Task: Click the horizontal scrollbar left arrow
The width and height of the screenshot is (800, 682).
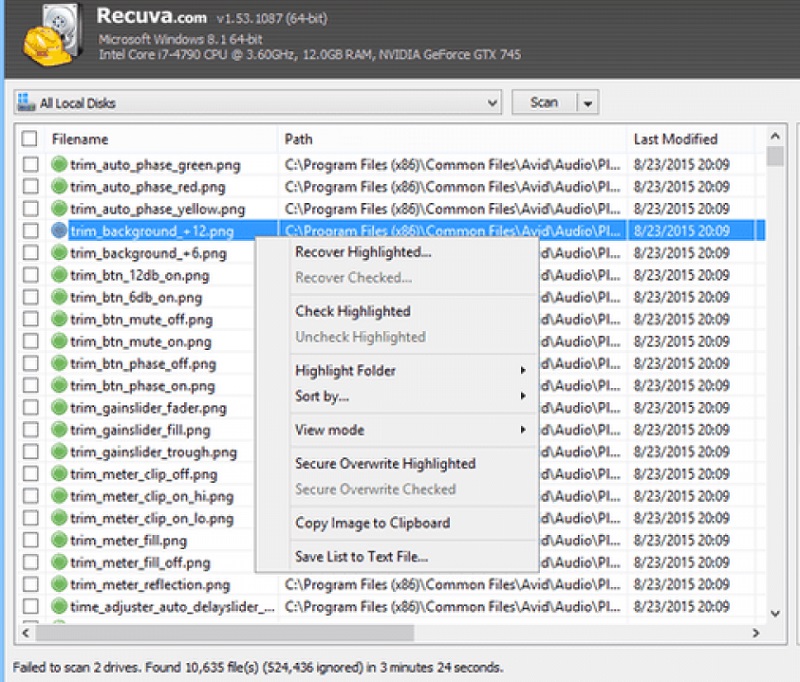Action: click(x=26, y=633)
